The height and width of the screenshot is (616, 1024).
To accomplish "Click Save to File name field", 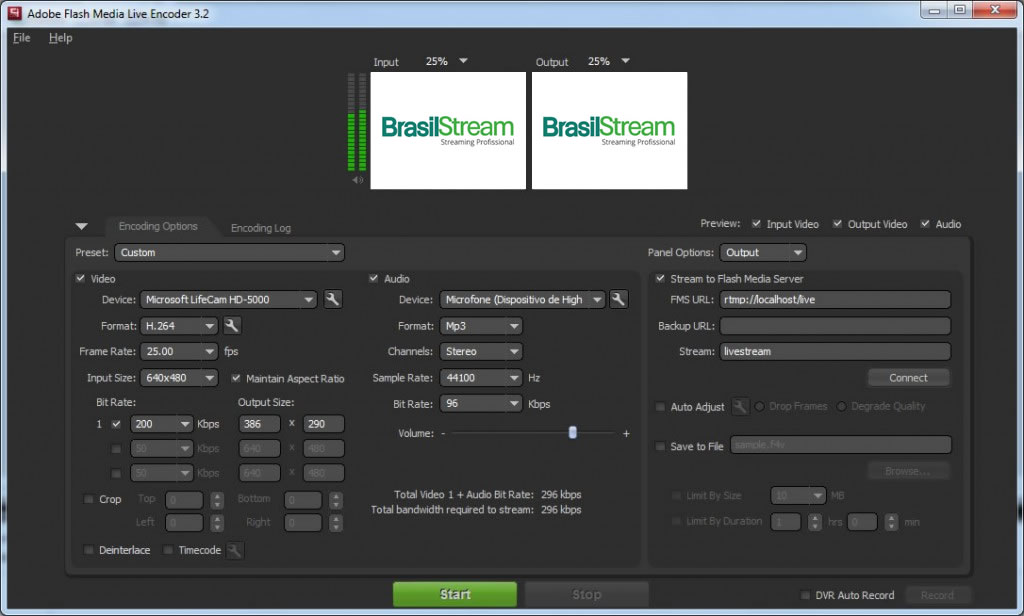I will pos(840,445).
